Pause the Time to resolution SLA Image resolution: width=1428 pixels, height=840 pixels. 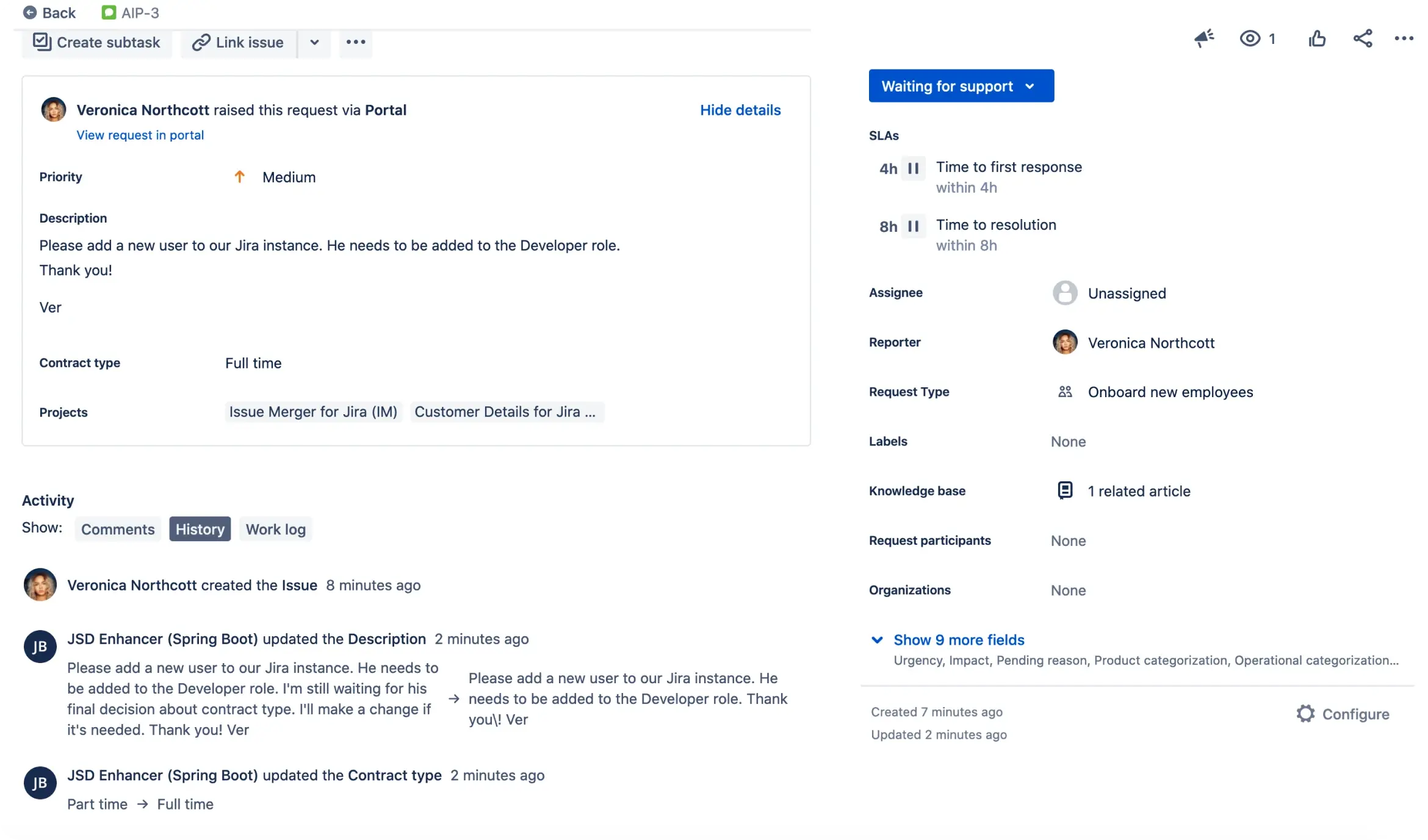[x=914, y=226]
